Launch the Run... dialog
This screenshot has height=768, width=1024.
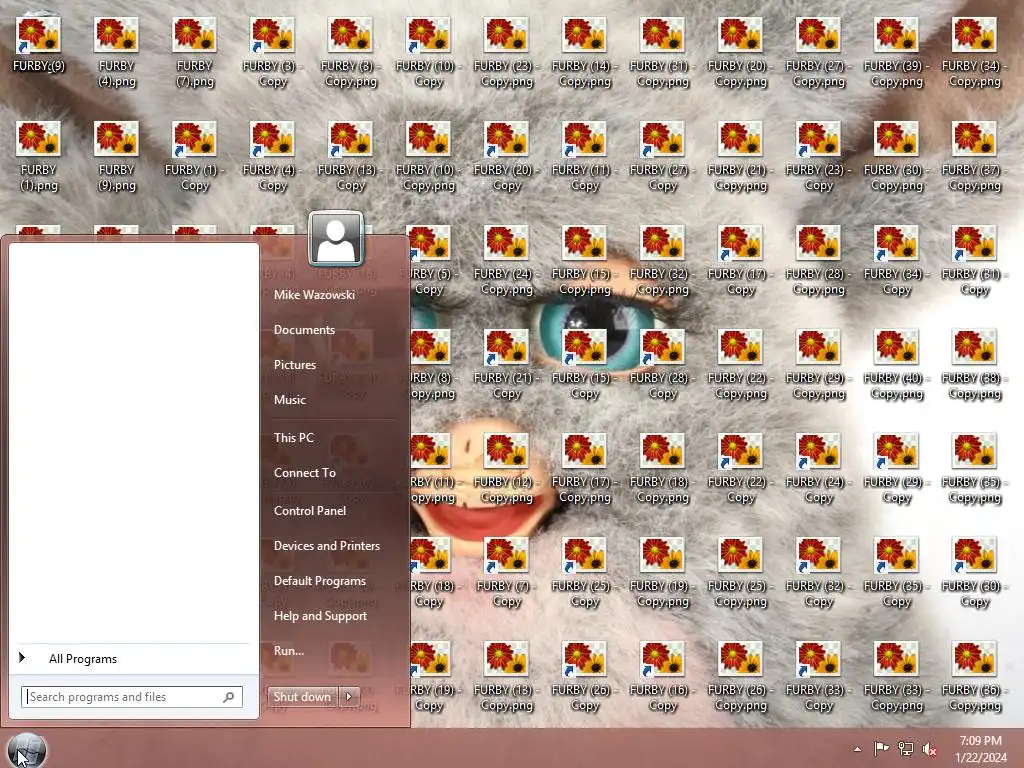[x=289, y=650]
